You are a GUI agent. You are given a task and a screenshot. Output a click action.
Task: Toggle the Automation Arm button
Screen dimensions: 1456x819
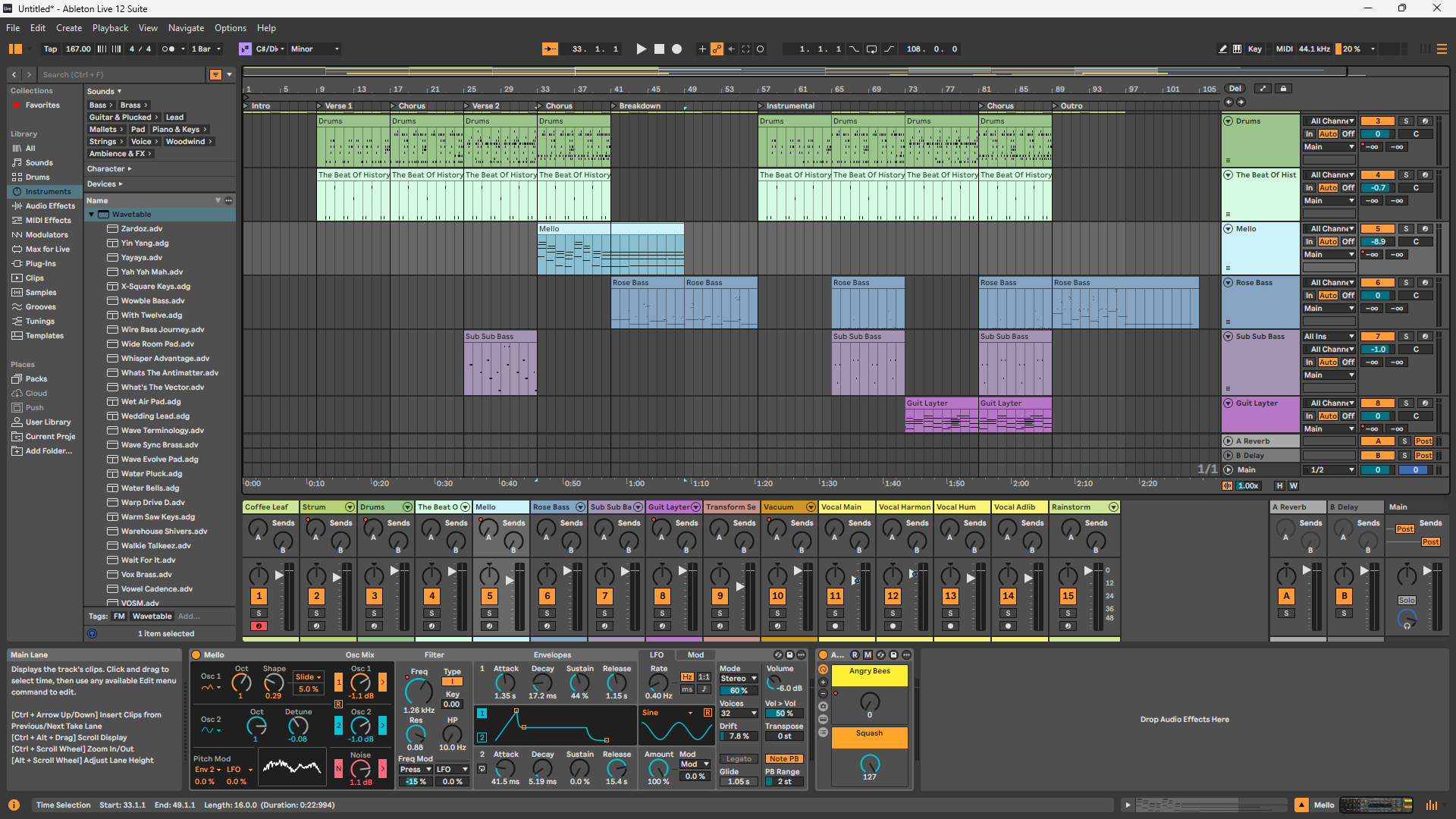point(717,49)
